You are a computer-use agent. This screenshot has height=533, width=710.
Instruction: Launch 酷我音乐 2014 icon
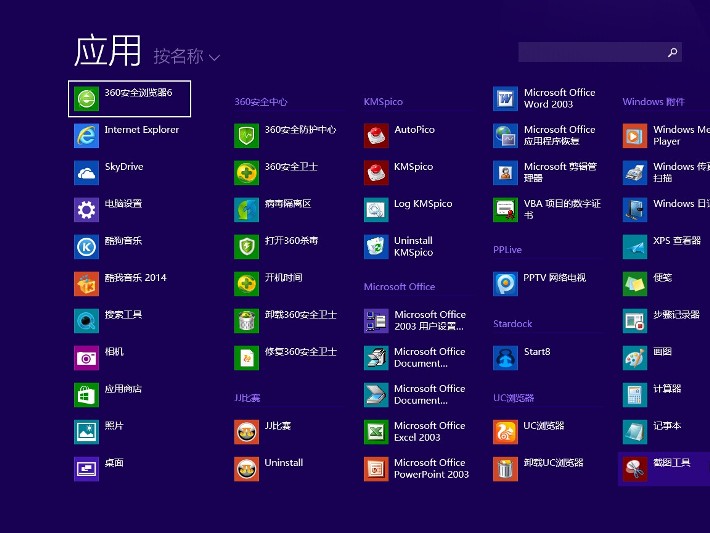pos(86,283)
